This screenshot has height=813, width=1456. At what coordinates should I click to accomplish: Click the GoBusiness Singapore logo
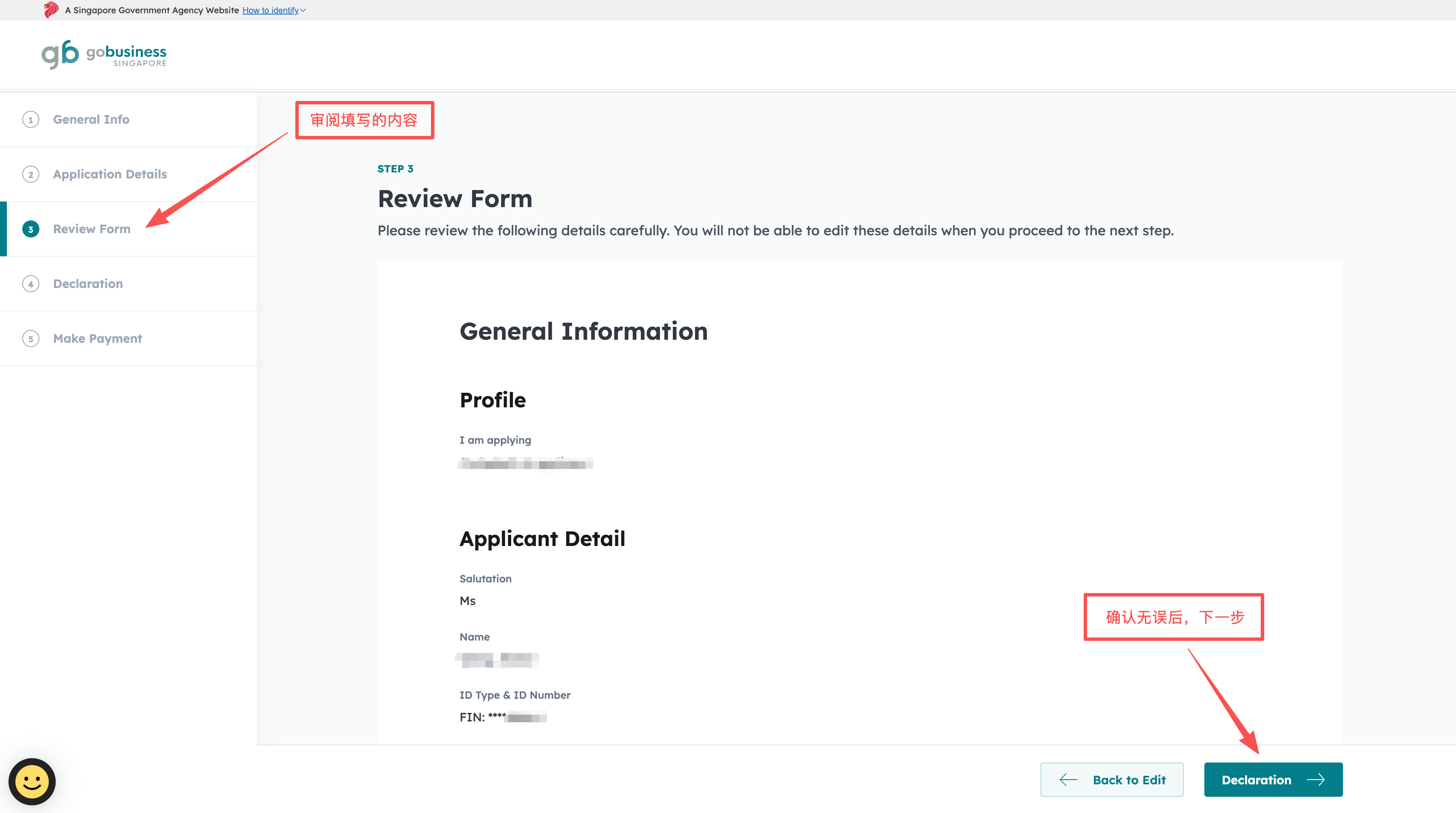click(x=104, y=55)
